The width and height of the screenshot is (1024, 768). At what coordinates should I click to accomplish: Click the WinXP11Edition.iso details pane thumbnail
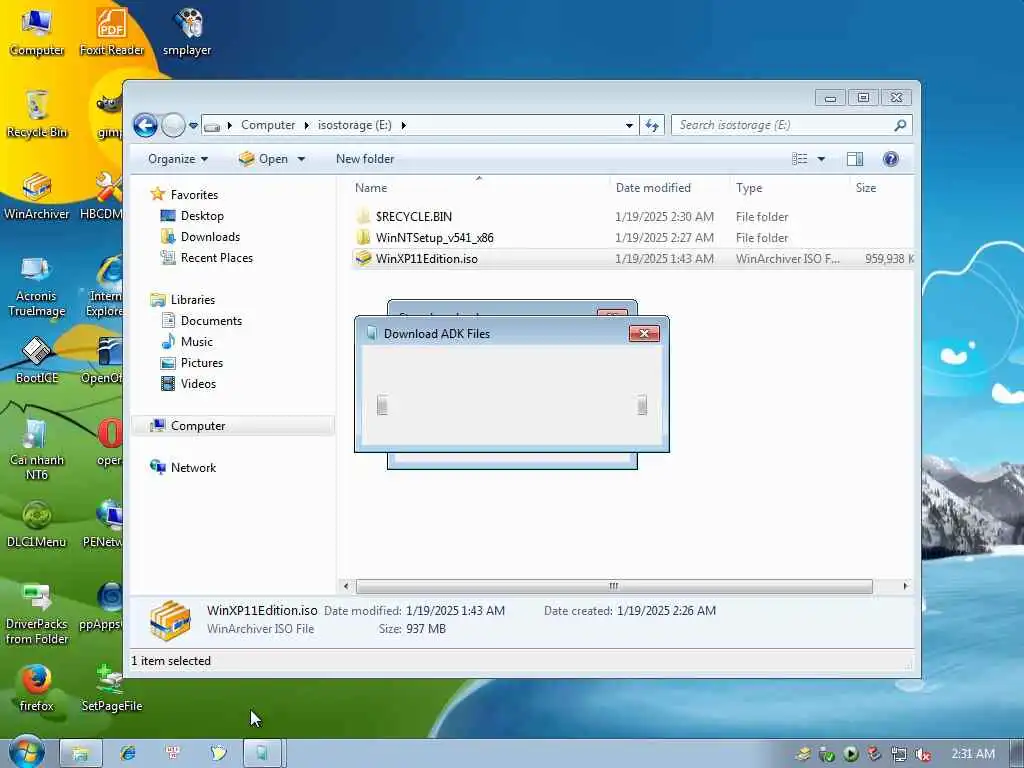[170, 620]
